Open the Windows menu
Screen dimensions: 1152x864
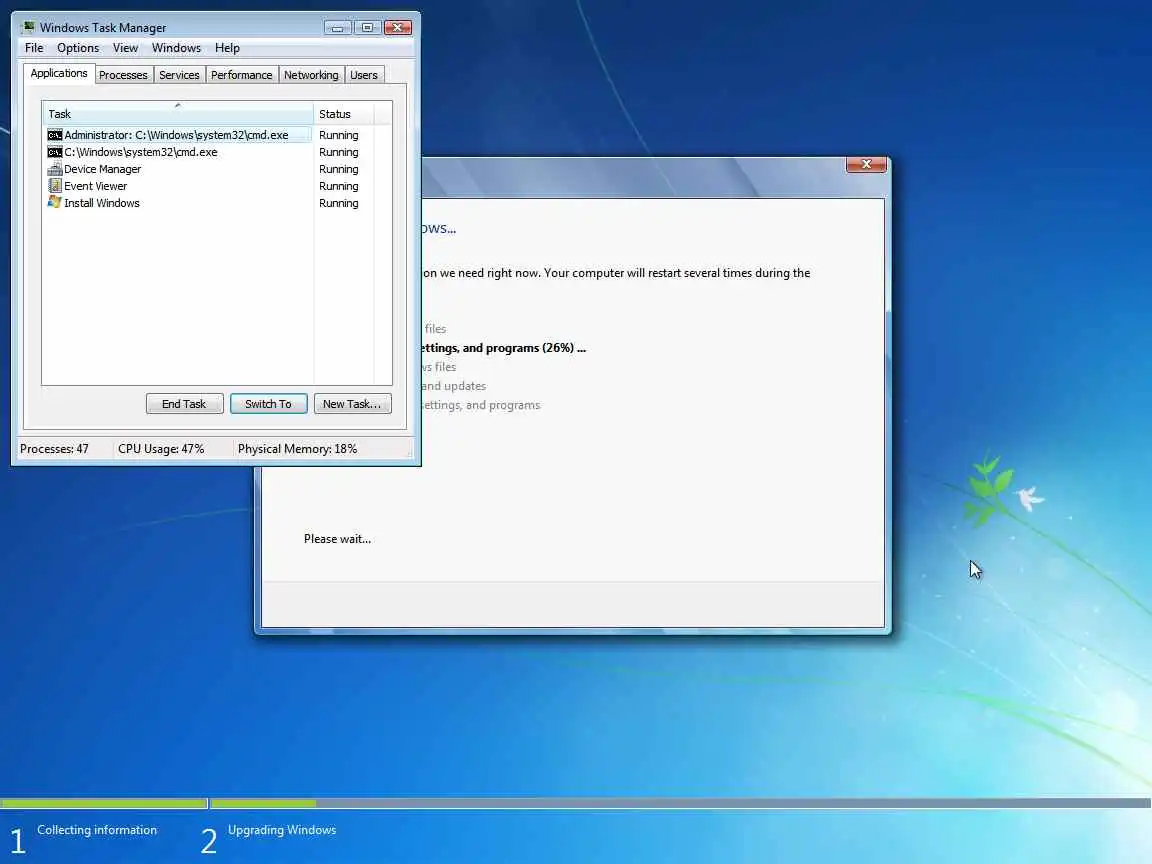coord(176,48)
